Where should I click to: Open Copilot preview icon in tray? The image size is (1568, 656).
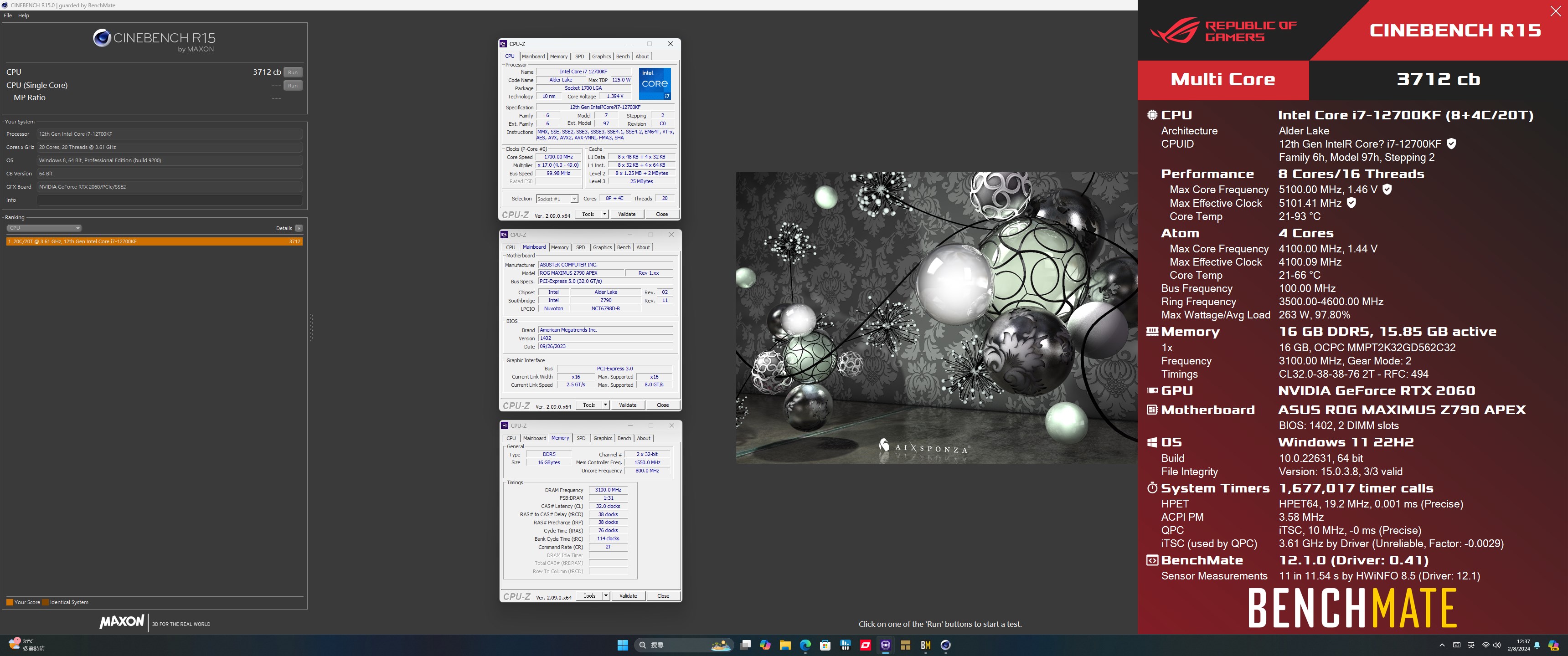pyautogui.click(x=1553, y=645)
